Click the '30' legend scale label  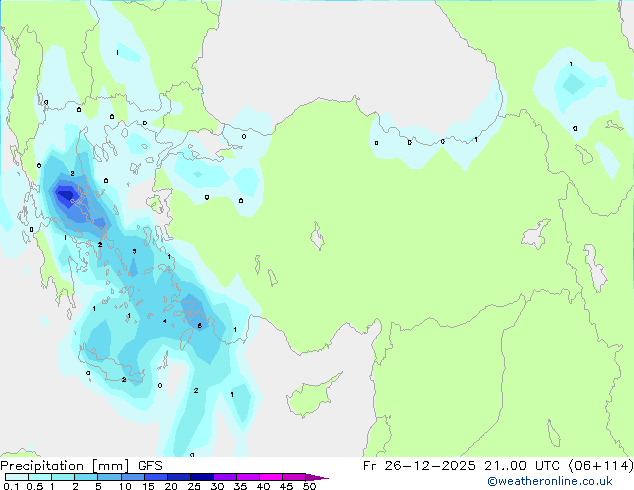click(217, 486)
